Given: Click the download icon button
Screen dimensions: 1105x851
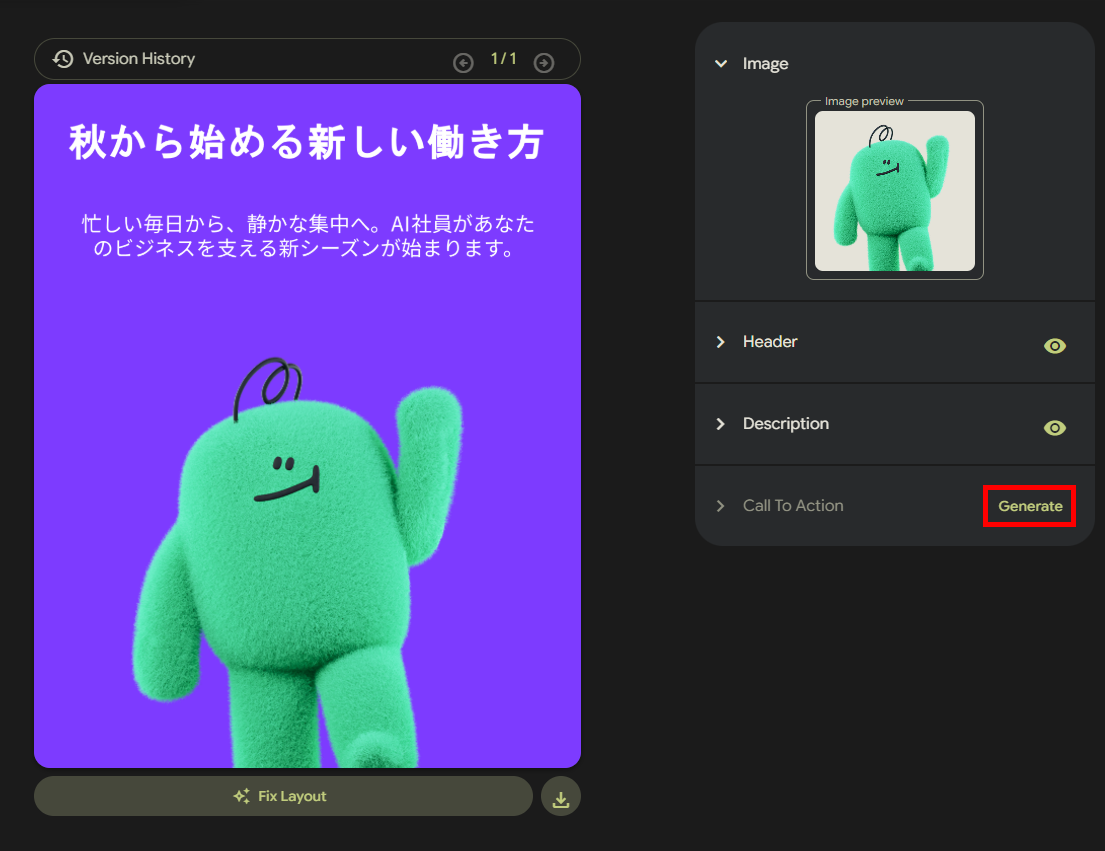Looking at the screenshot, I should point(561,797).
